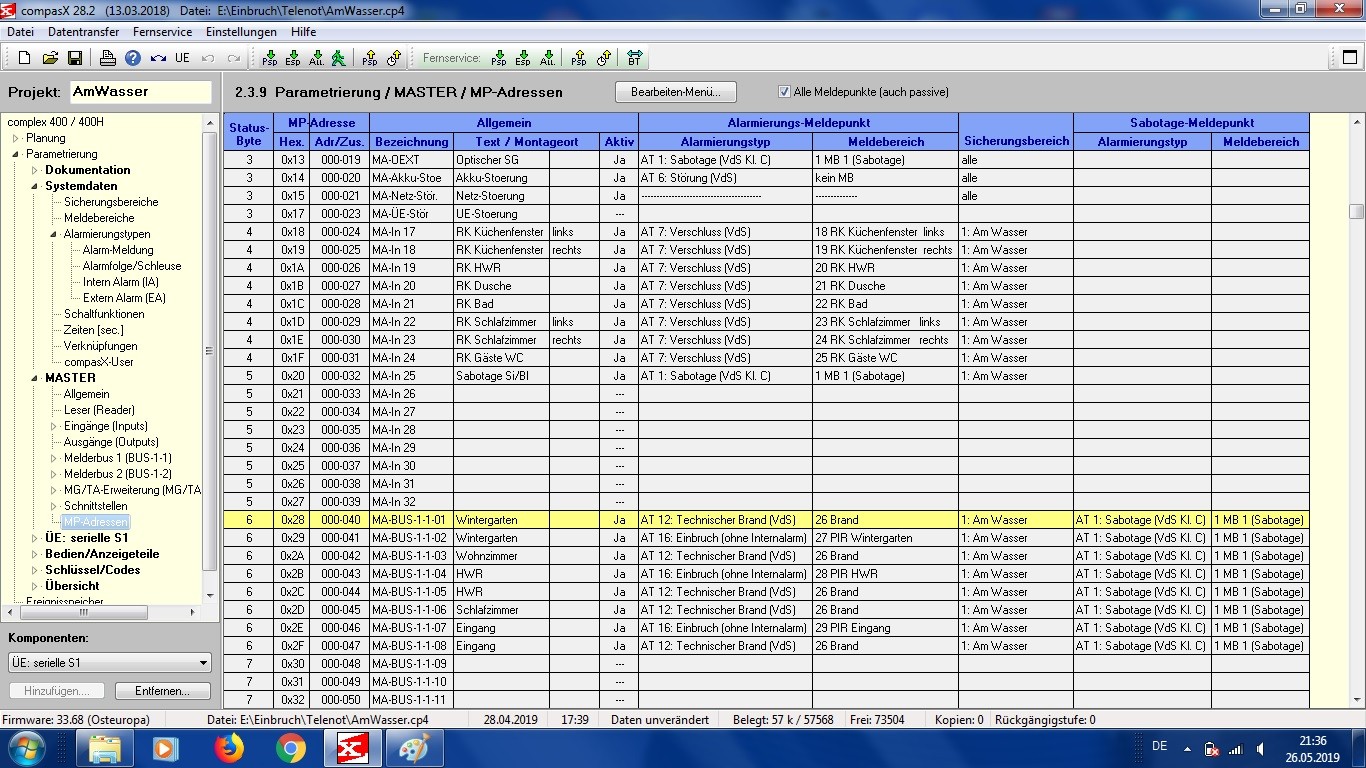Viewport: 1366px width, 768px height.
Task: Expand Melderbus 1 (BUS-1-1) node
Action: point(54,458)
